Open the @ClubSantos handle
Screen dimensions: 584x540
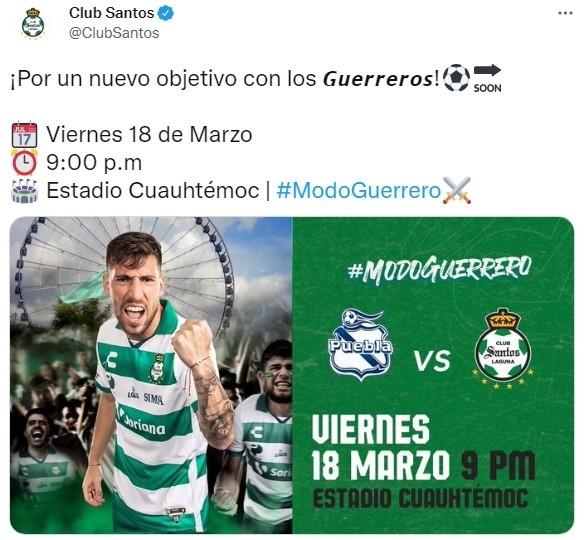pos(114,33)
